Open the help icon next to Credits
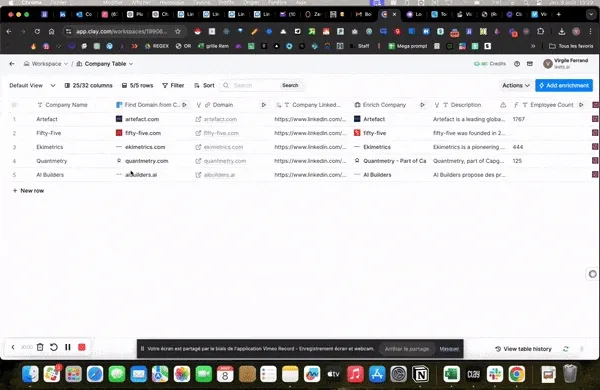This screenshot has height=390, width=600. coord(517,64)
